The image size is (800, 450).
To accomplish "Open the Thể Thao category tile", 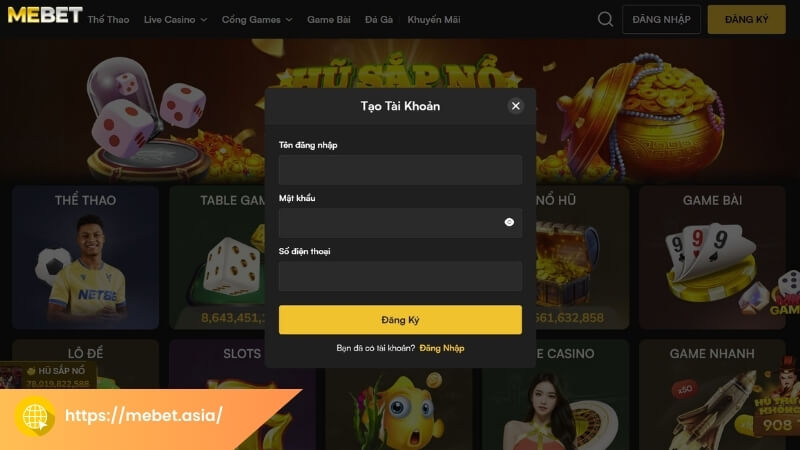I will 85,258.
